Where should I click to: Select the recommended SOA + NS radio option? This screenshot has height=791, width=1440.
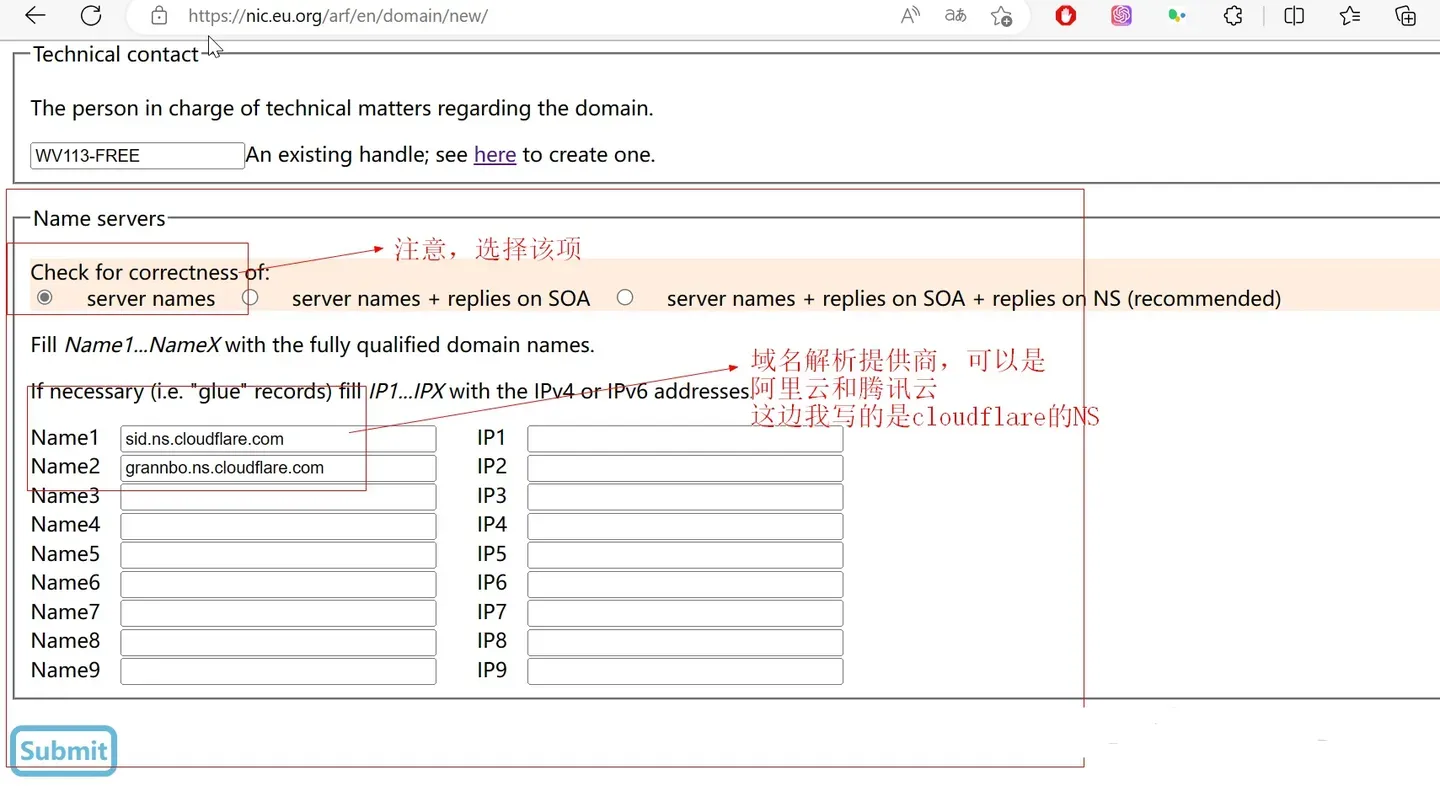625,298
